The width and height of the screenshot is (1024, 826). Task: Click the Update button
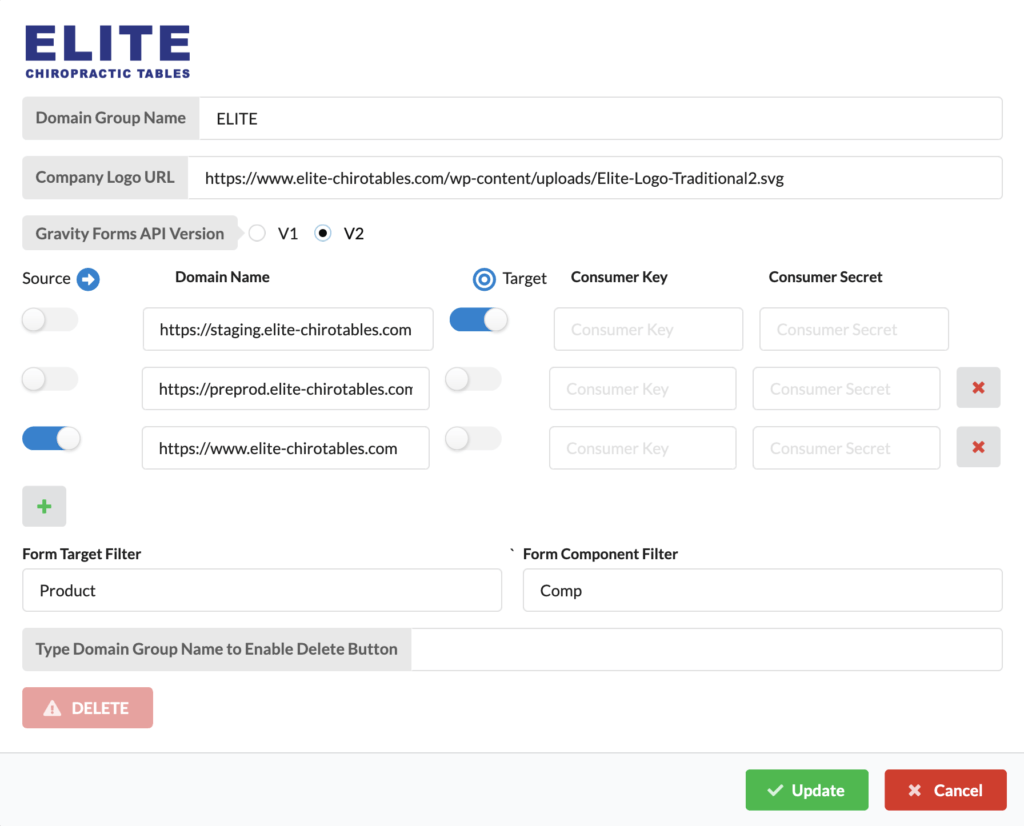coord(807,790)
